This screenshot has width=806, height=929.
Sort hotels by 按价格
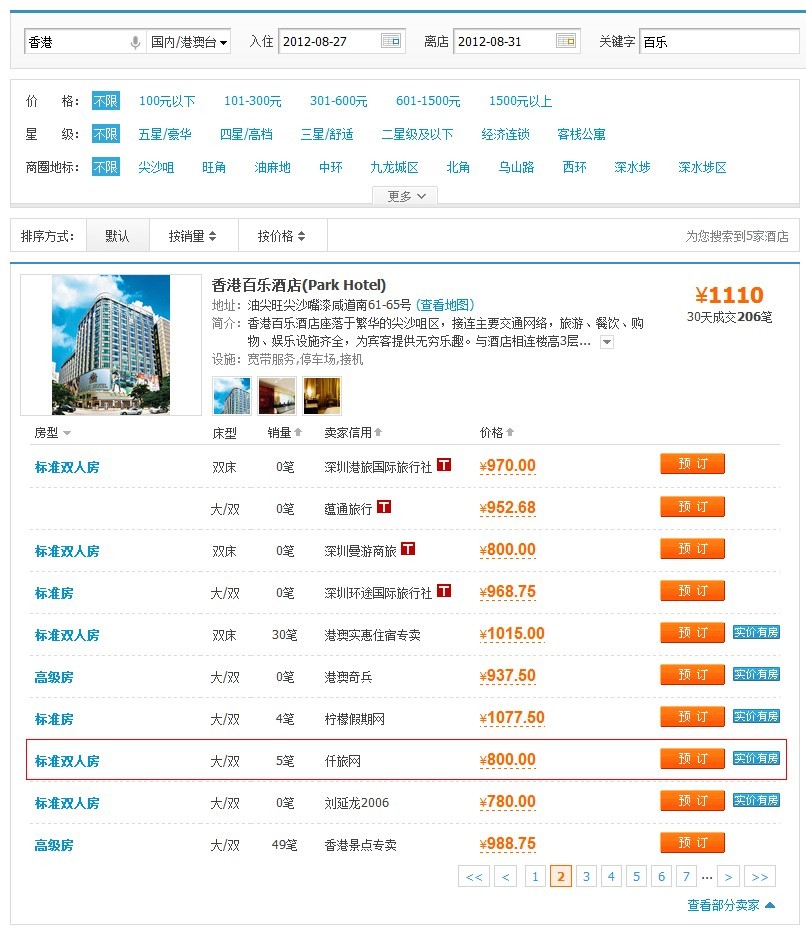[282, 236]
